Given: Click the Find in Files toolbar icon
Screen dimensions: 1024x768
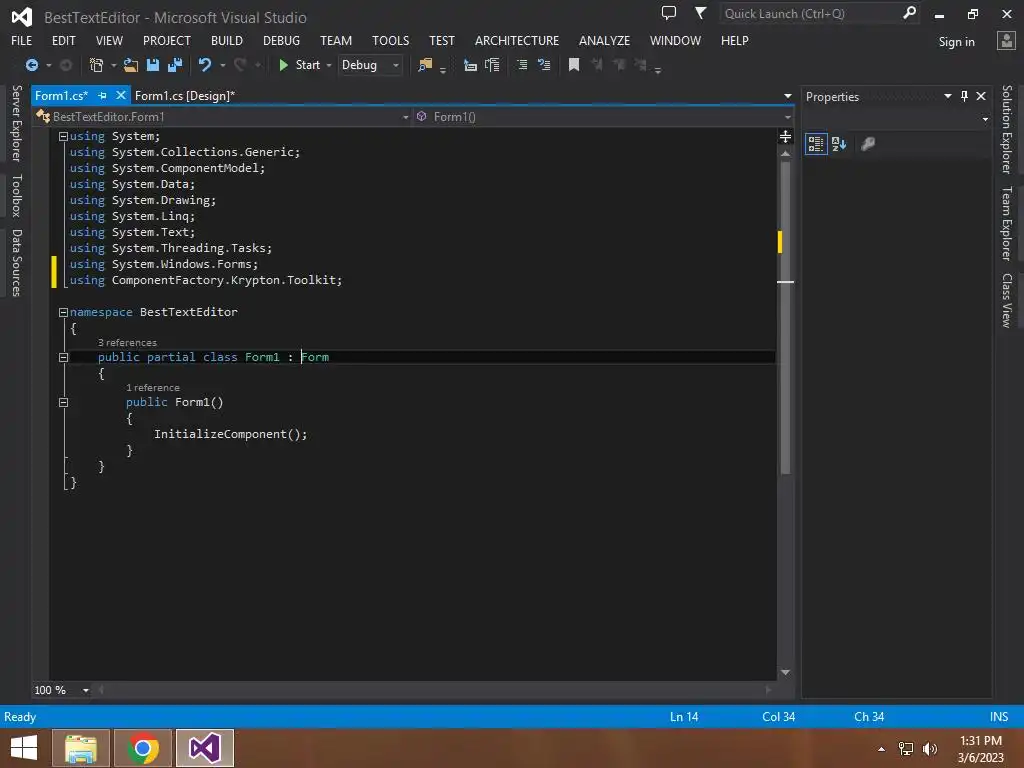Looking at the screenshot, I should (x=425, y=65).
